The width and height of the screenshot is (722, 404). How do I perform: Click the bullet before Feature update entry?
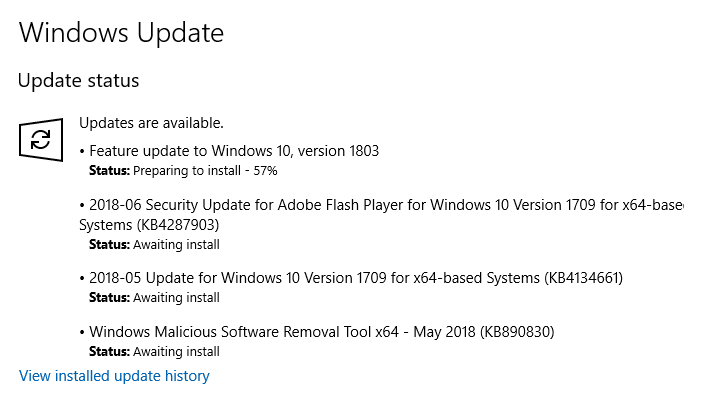pos(82,152)
